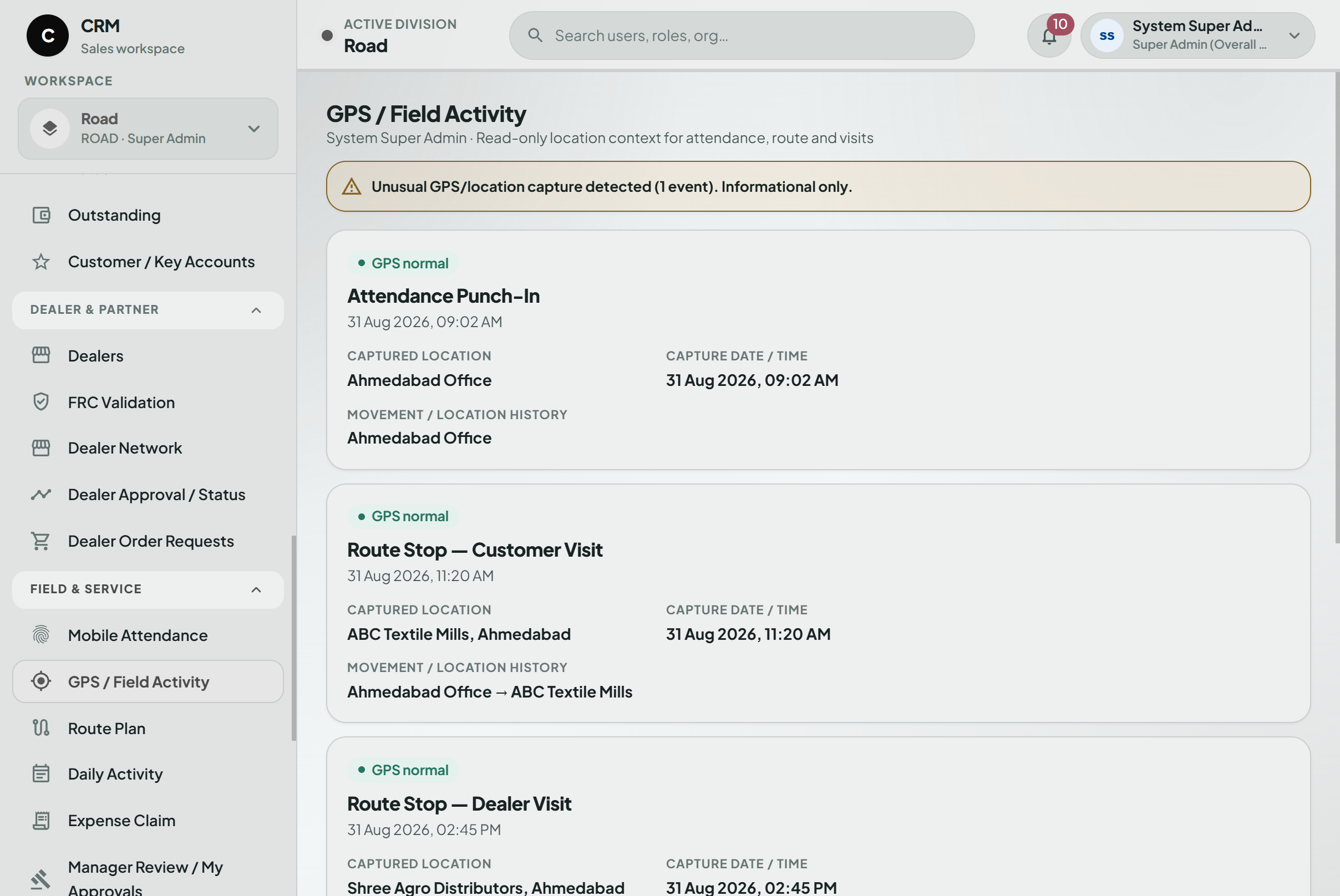The height and width of the screenshot is (896, 1340).
Task: Click the active division status dot
Action: (327, 35)
